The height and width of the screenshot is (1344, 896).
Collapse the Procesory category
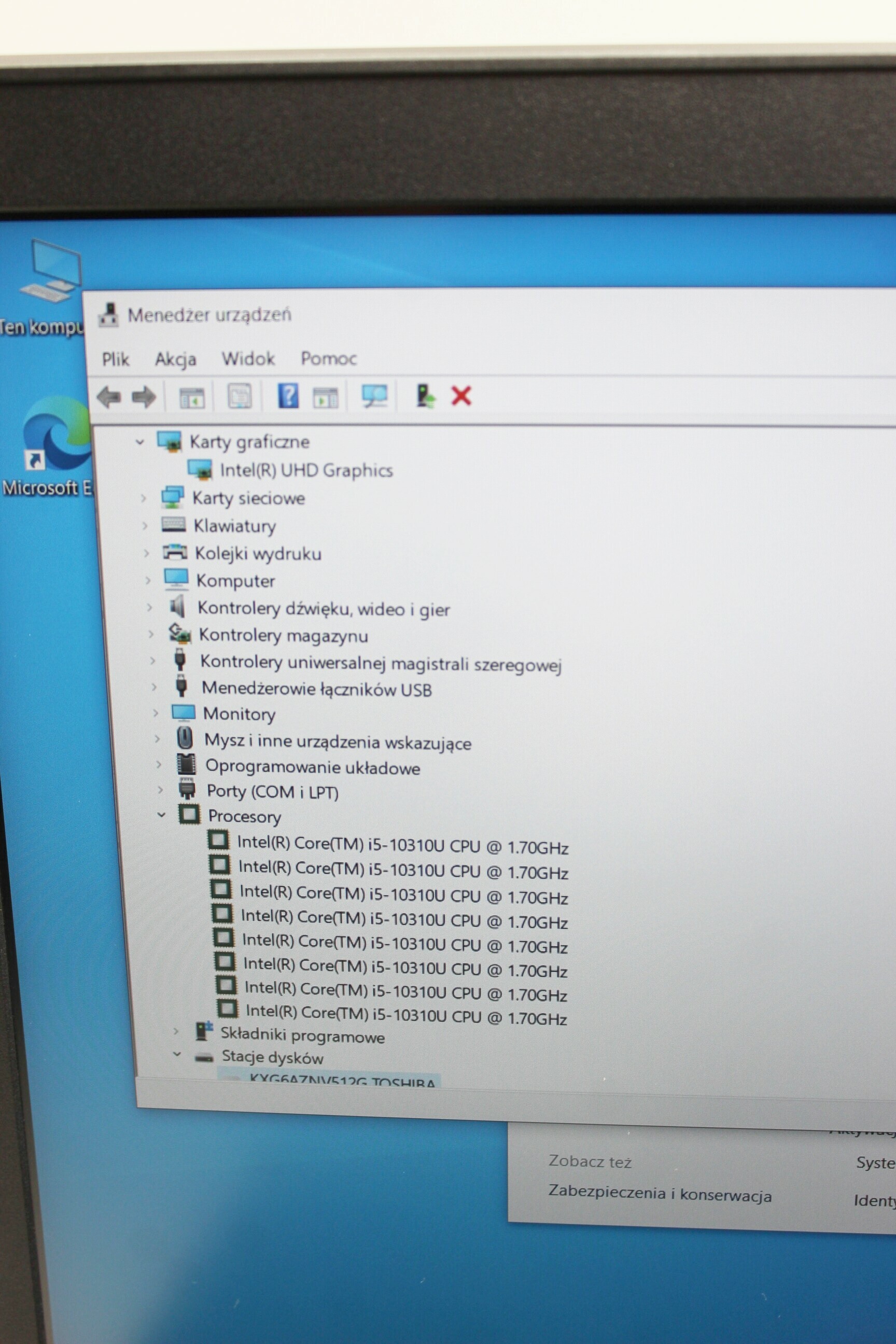[x=162, y=815]
